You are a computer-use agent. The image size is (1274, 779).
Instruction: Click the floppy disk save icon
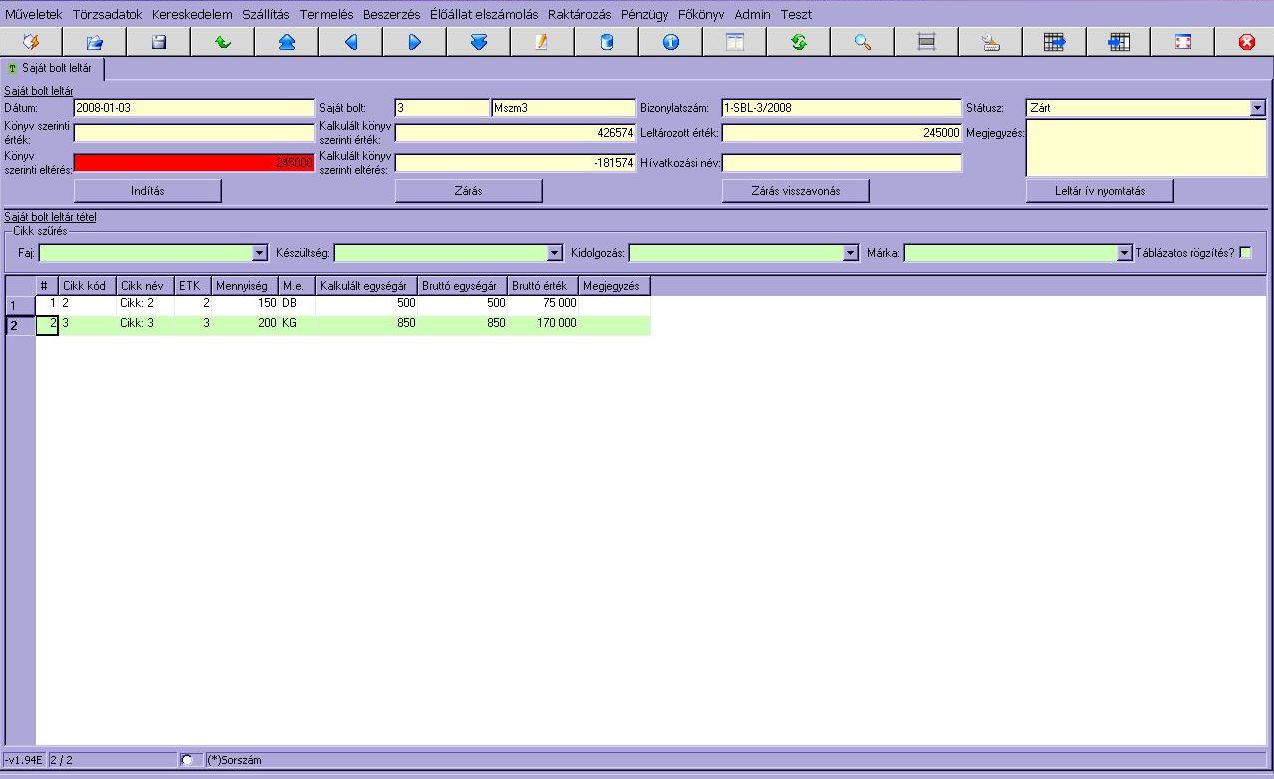coord(158,42)
